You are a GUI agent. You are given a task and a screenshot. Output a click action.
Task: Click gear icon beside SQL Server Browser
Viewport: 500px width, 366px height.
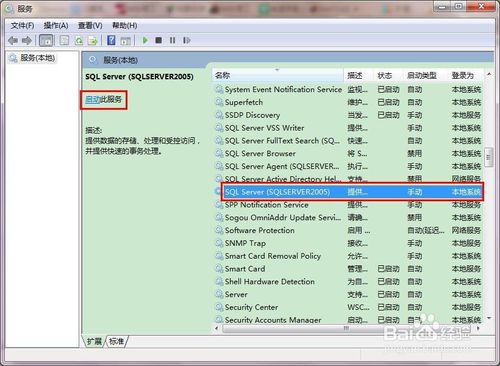[219, 154]
